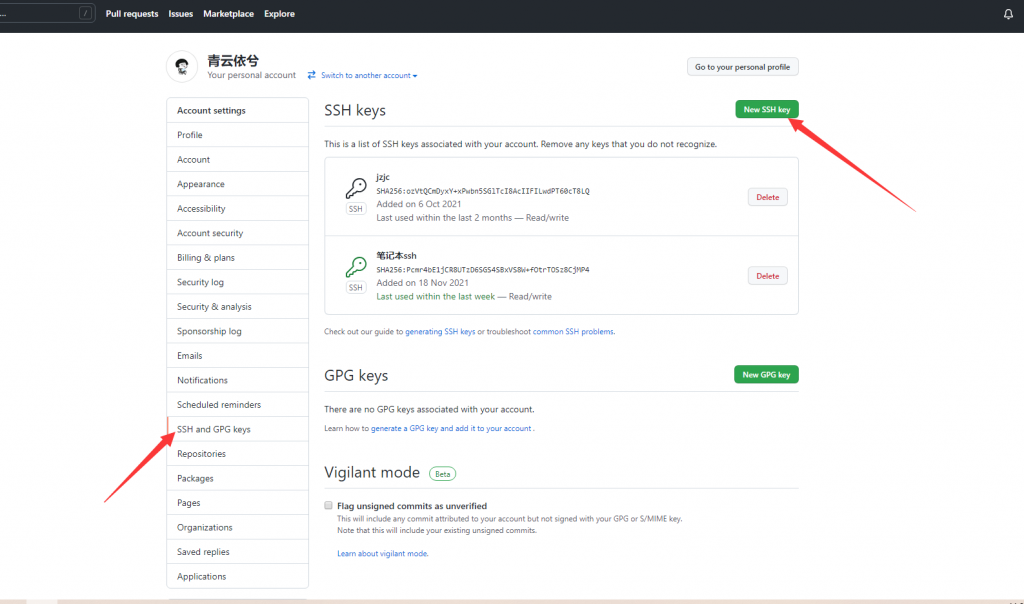Click the user avatar profile picture

click(x=181, y=66)
